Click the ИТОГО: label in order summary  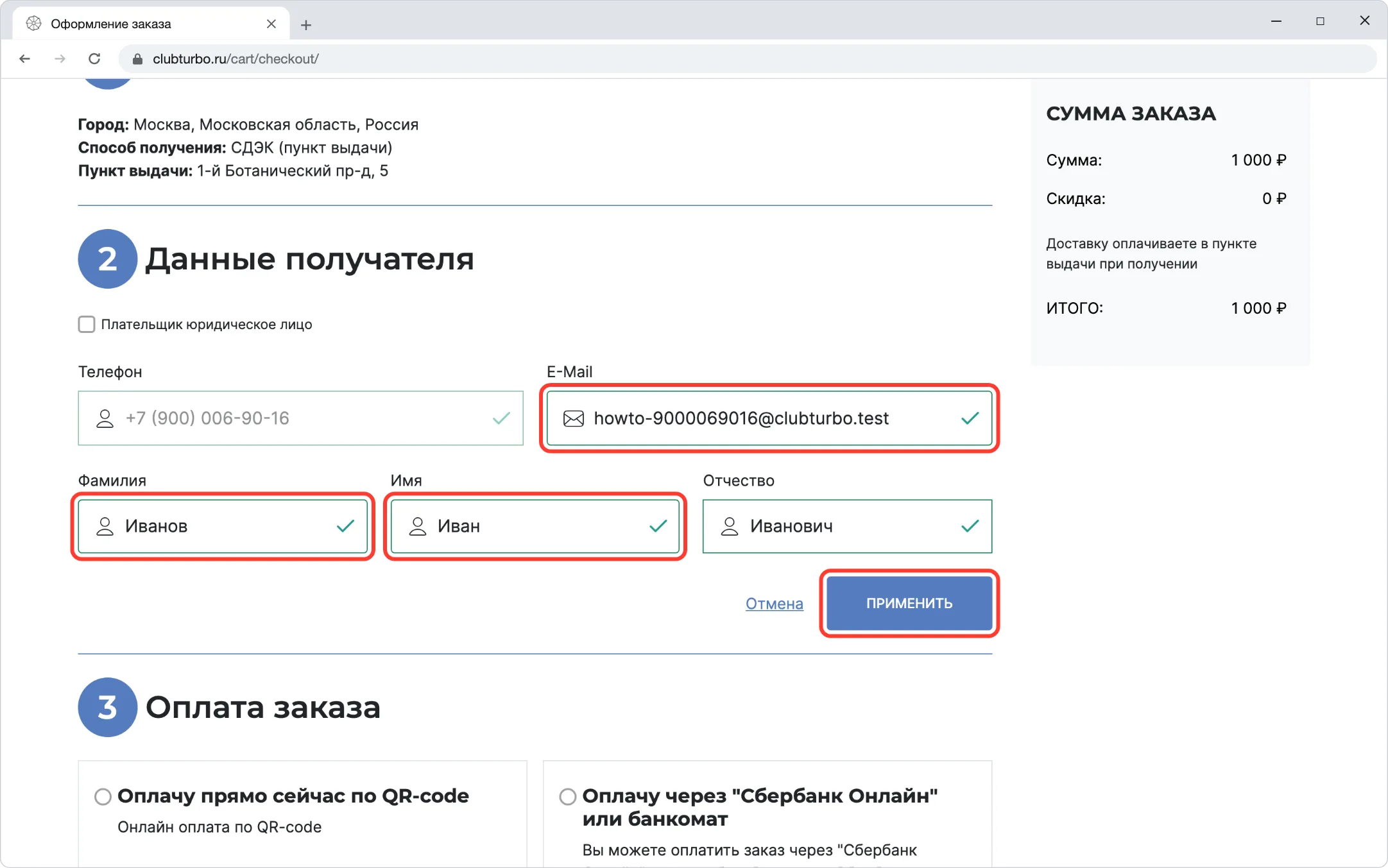1075,309
